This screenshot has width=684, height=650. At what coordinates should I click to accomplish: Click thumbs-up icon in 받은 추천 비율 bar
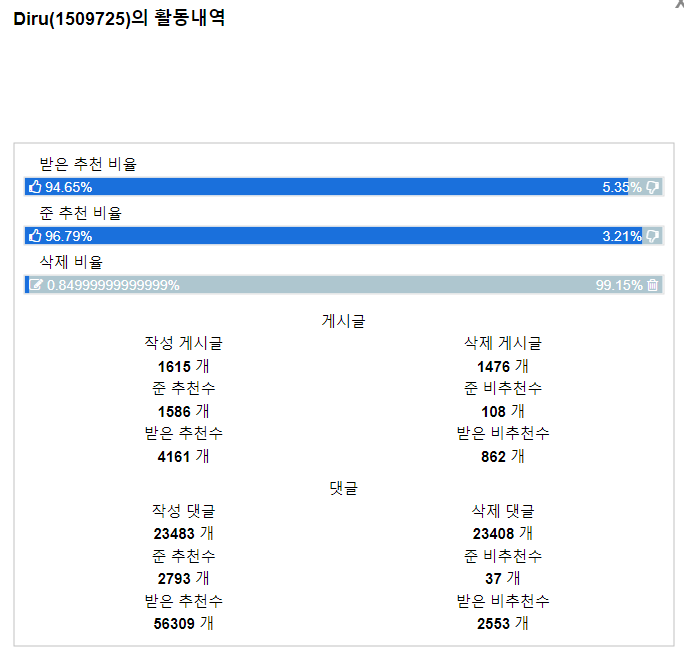click(x=35, y=187)
